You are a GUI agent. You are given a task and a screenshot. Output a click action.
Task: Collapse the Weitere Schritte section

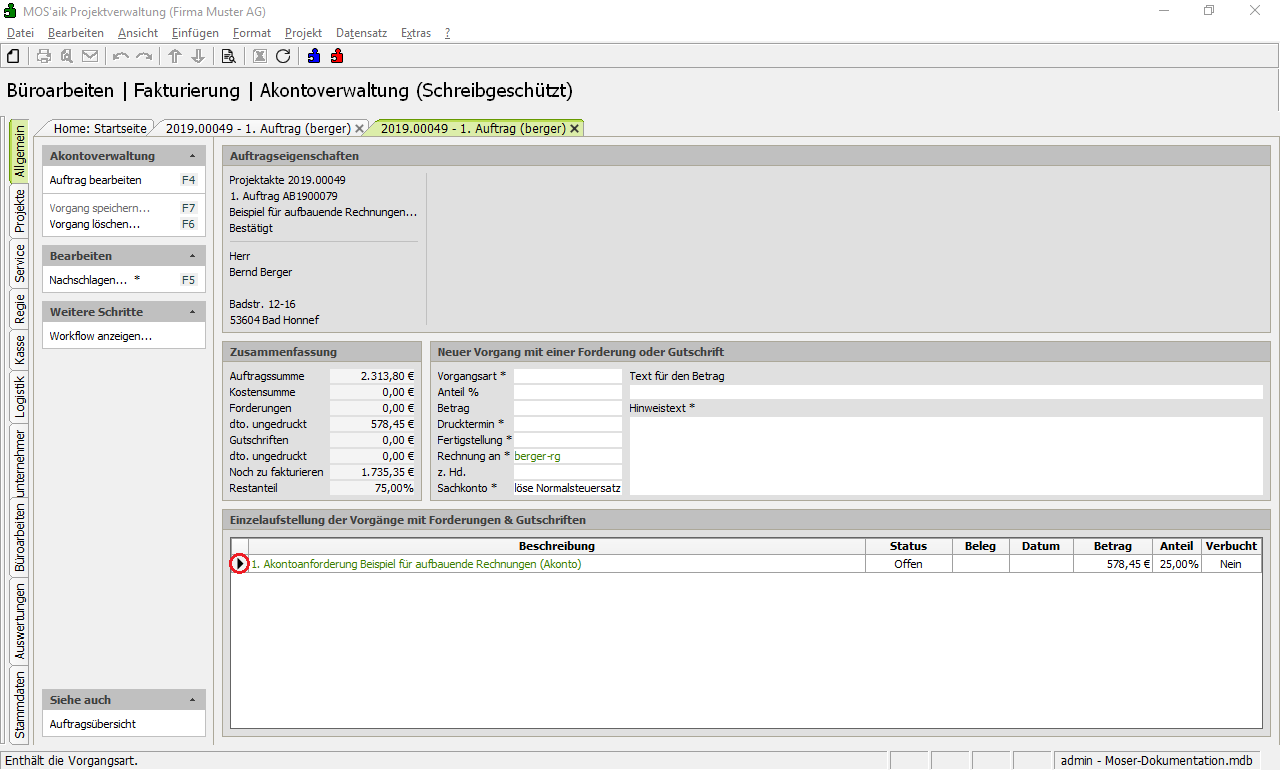[192, 312]
